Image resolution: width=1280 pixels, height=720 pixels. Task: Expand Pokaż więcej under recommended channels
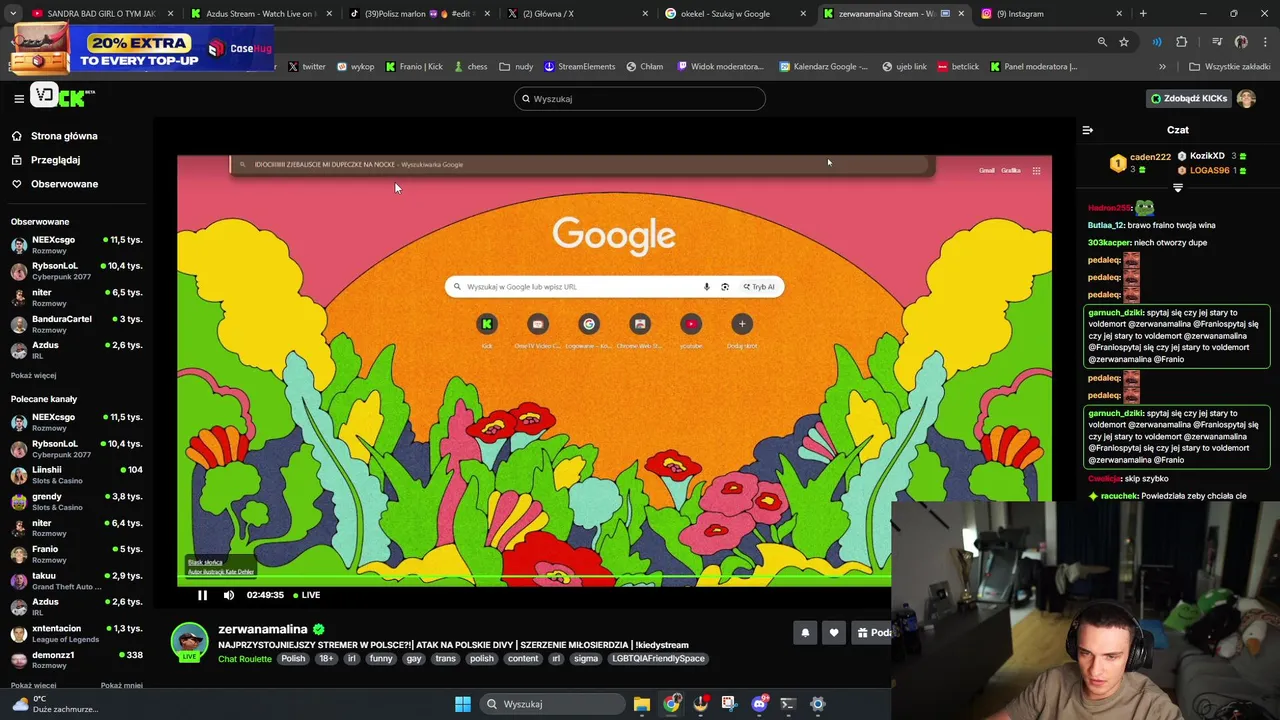[x=33, y=685]
